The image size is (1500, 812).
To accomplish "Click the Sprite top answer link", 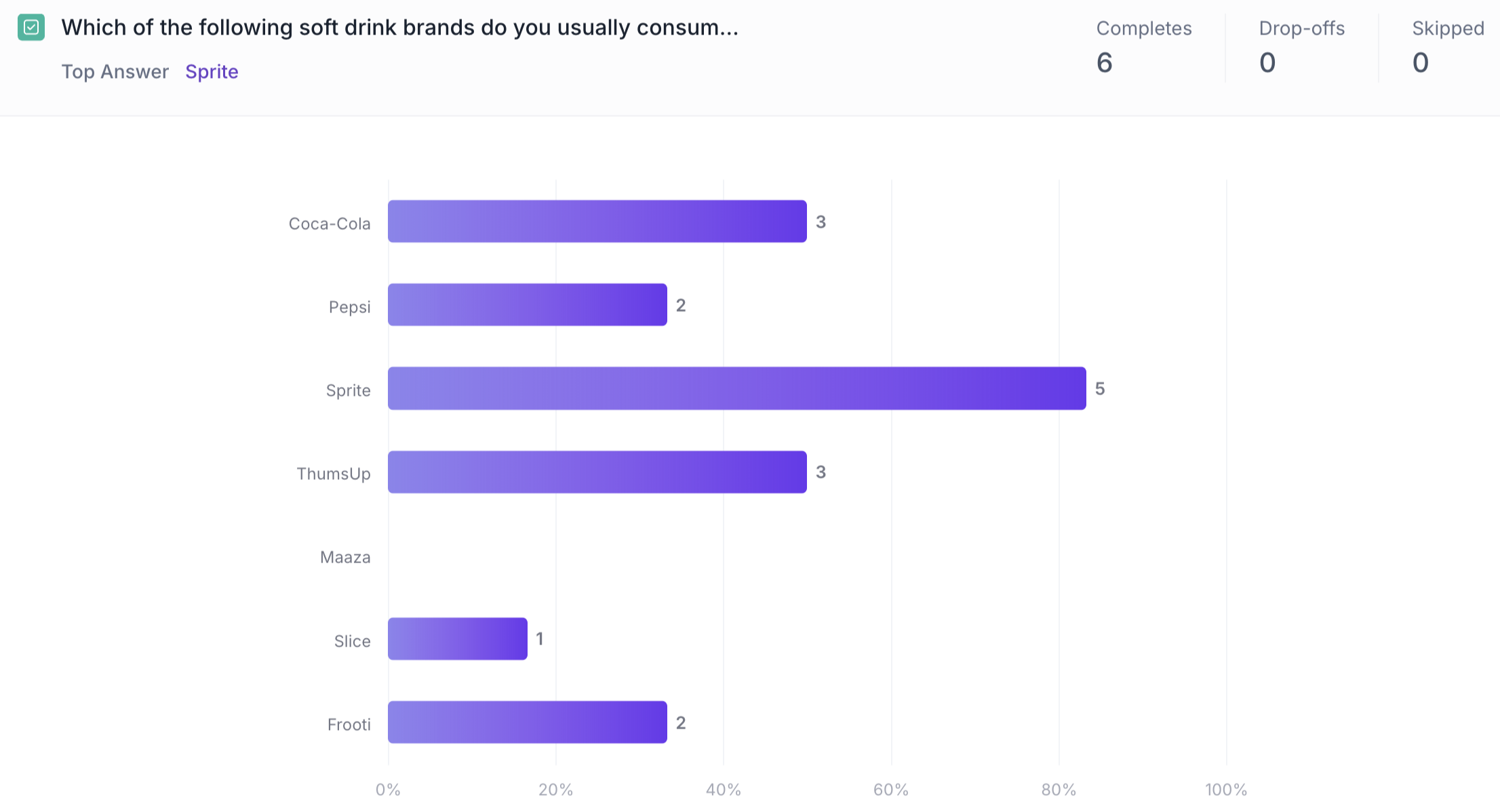I will pos(212,72).
